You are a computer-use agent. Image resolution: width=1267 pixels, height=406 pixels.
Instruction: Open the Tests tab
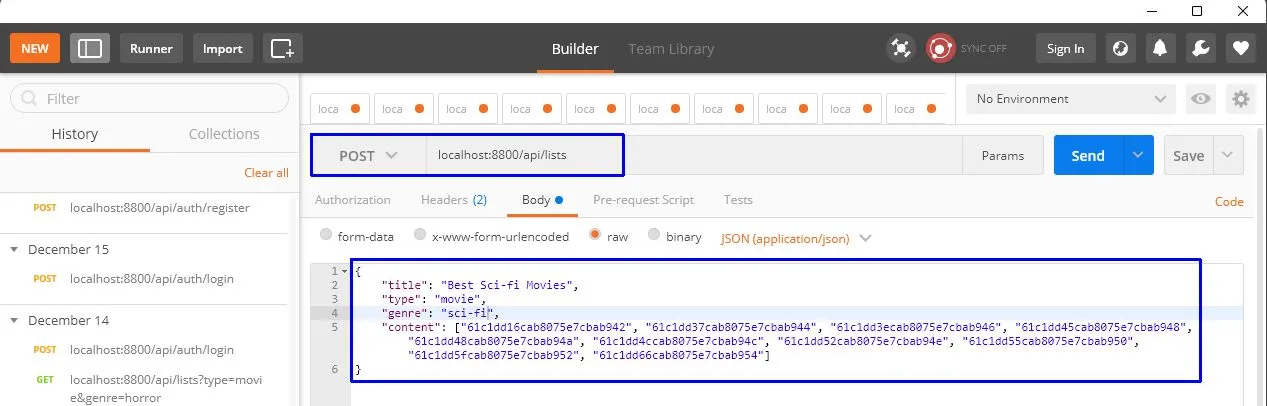tap(738, 200)
